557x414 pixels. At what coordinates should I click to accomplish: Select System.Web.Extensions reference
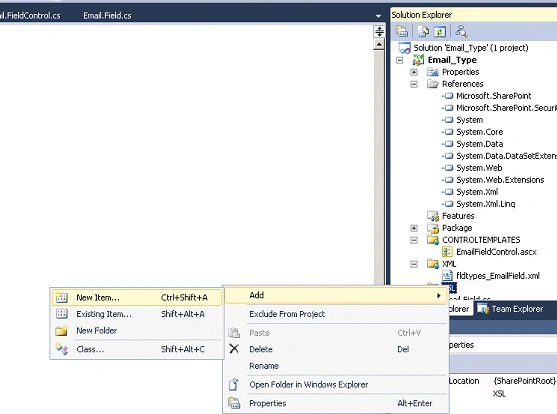pyautogui.click(x=500, y=180)
